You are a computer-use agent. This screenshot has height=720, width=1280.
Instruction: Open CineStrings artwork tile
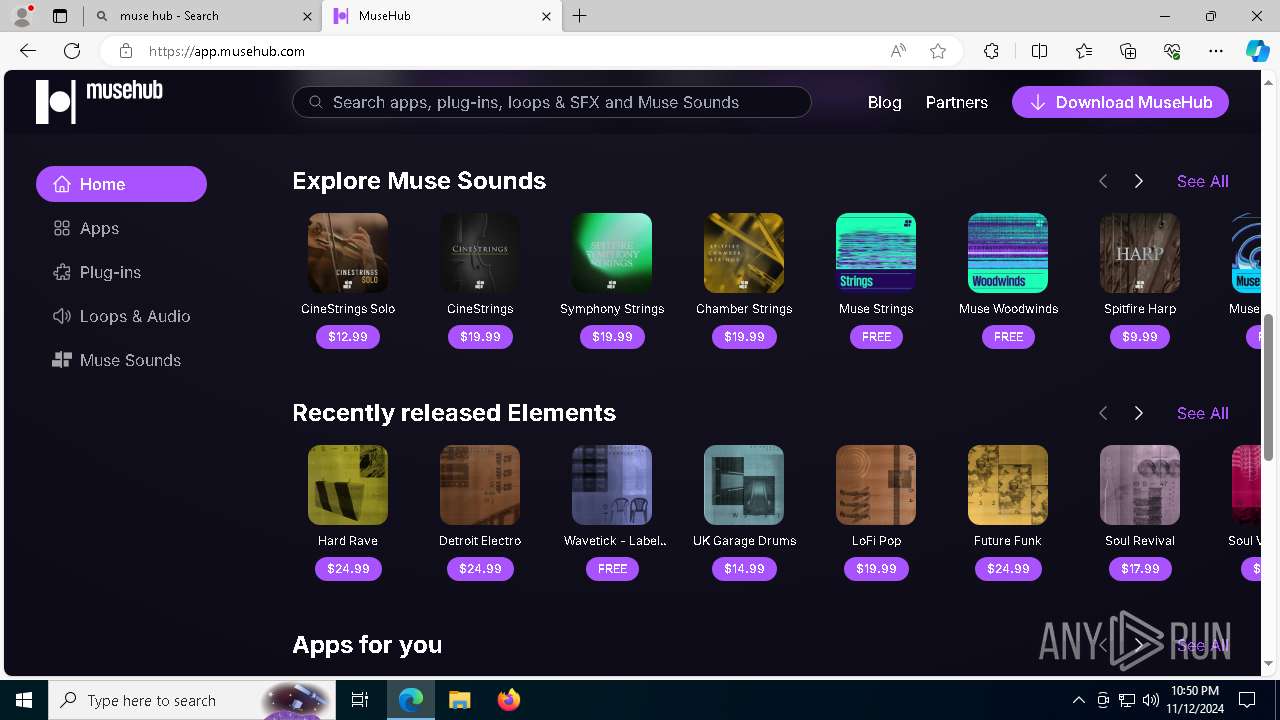pyautogui.click(x=480, y=253)
